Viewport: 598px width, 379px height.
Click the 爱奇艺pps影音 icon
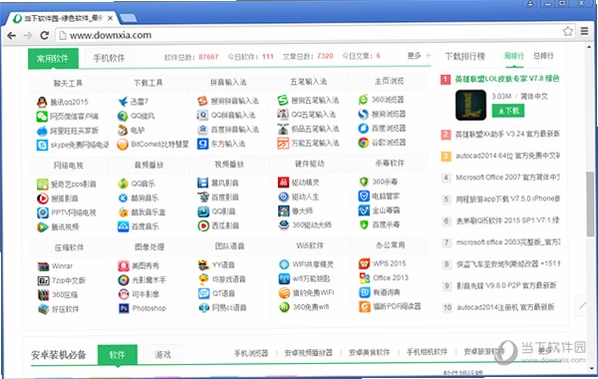coord(42,184)
